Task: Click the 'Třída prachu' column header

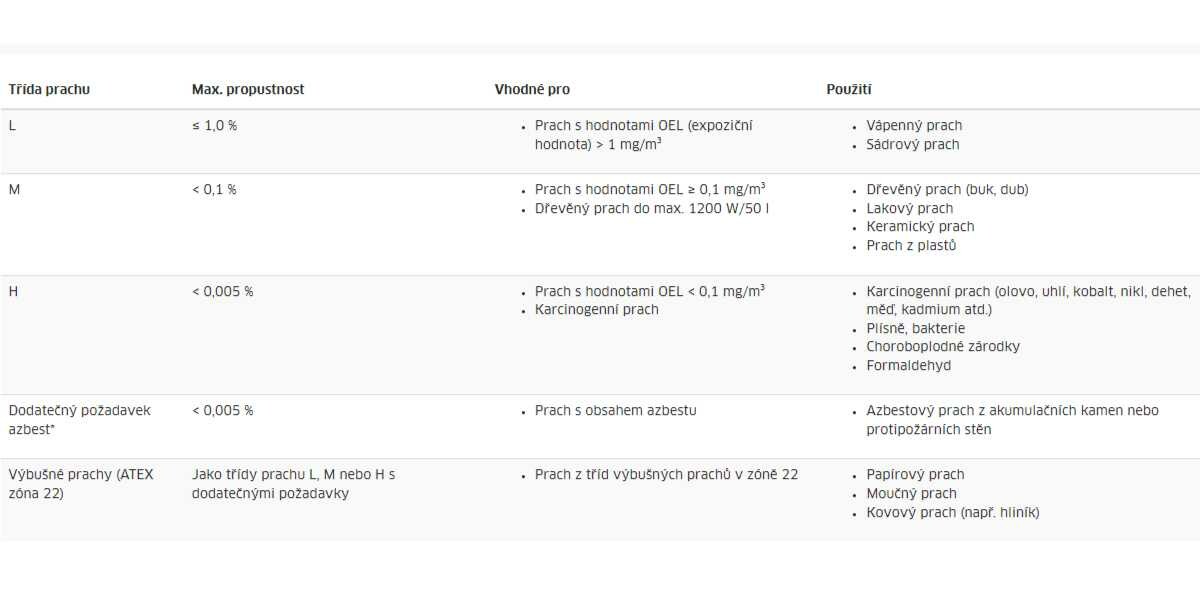Action: [49, 89]
